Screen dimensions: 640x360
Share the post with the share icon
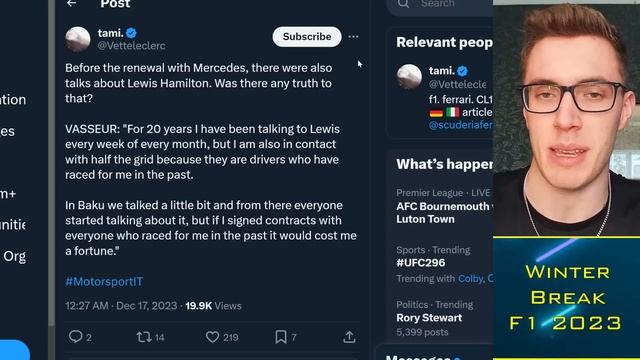(349, 337)
